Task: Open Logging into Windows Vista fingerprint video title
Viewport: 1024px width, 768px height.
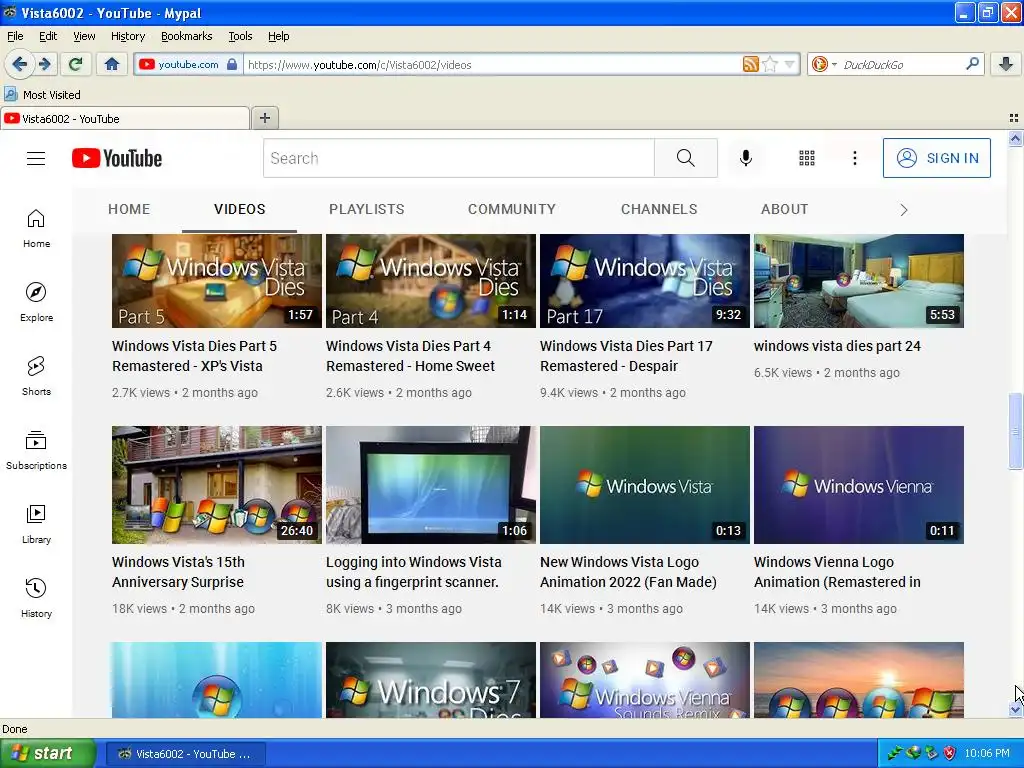Action: coord(413,572)
